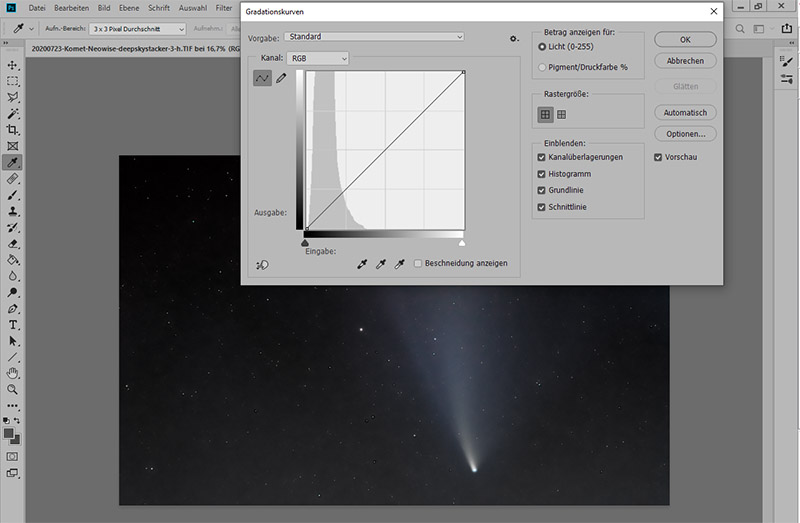The height and width of the screenshot is (523, 800).
Task: Select the Zoom tool
Action: click(x=13, y=390)
